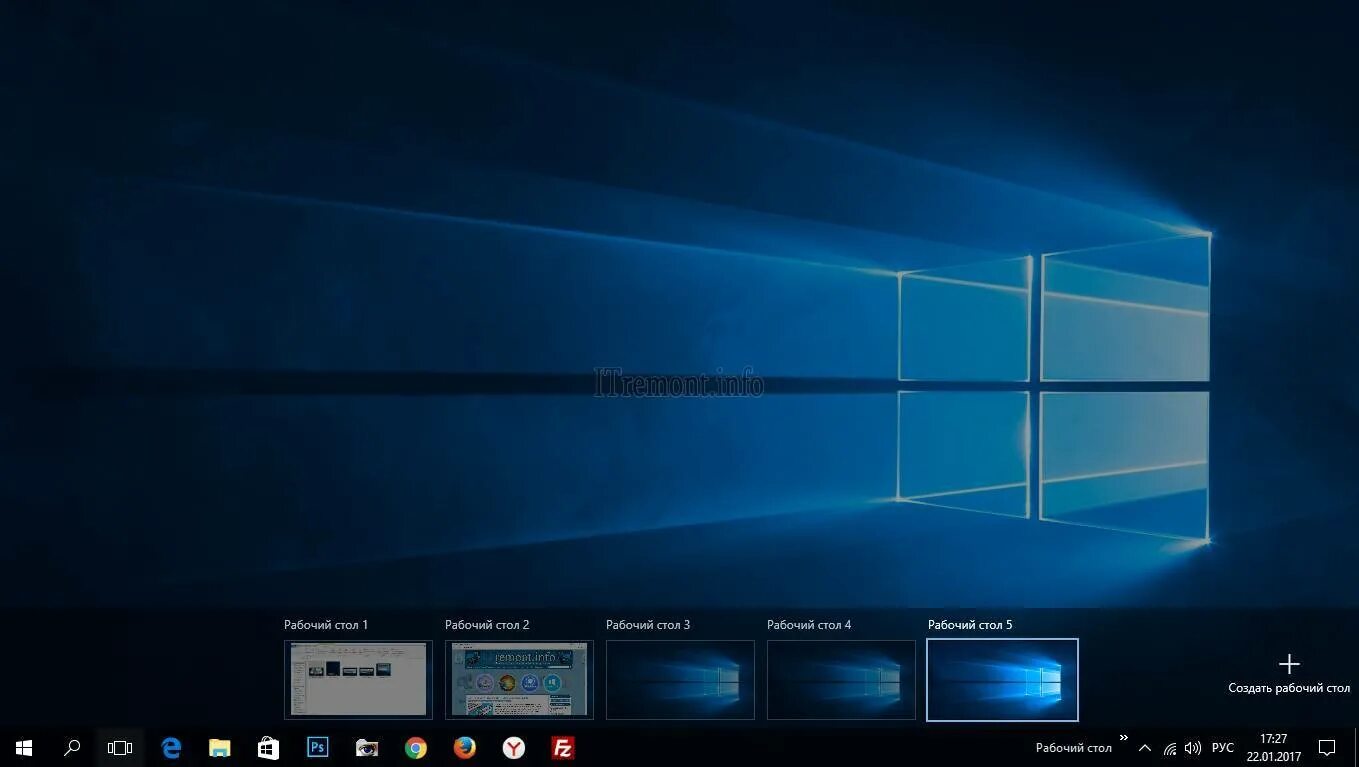
Task: Open clock showing 17:27 22.01.2017
Action: point(1274,748)
